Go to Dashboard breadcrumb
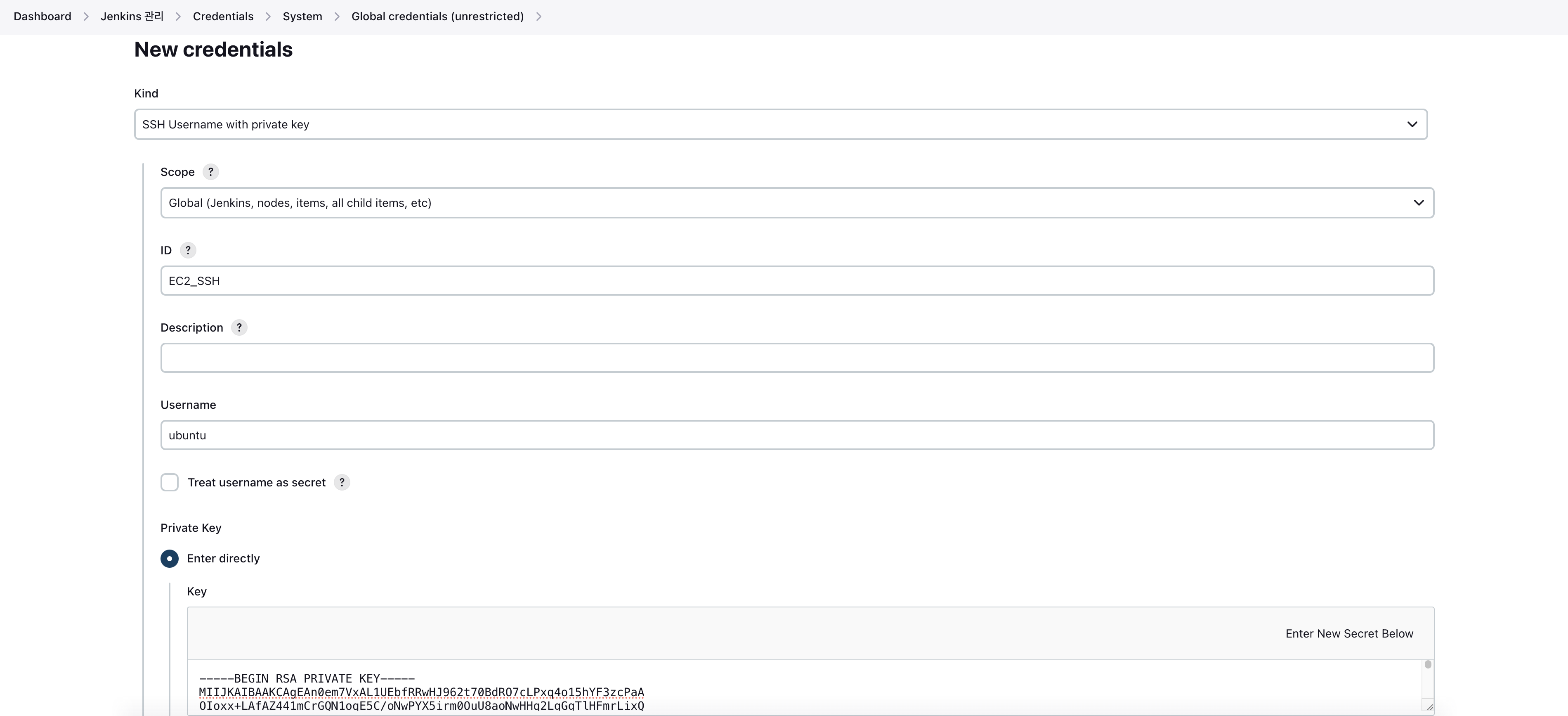 click(43, 17)
